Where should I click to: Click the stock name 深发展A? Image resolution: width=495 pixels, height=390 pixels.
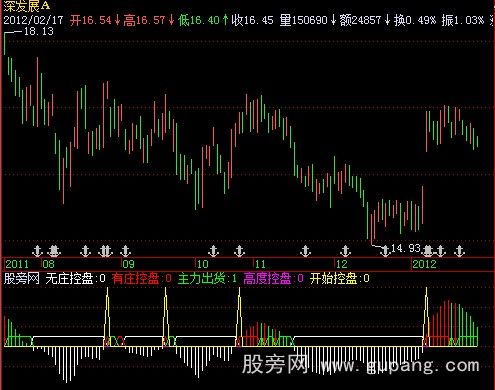point(27,6)
